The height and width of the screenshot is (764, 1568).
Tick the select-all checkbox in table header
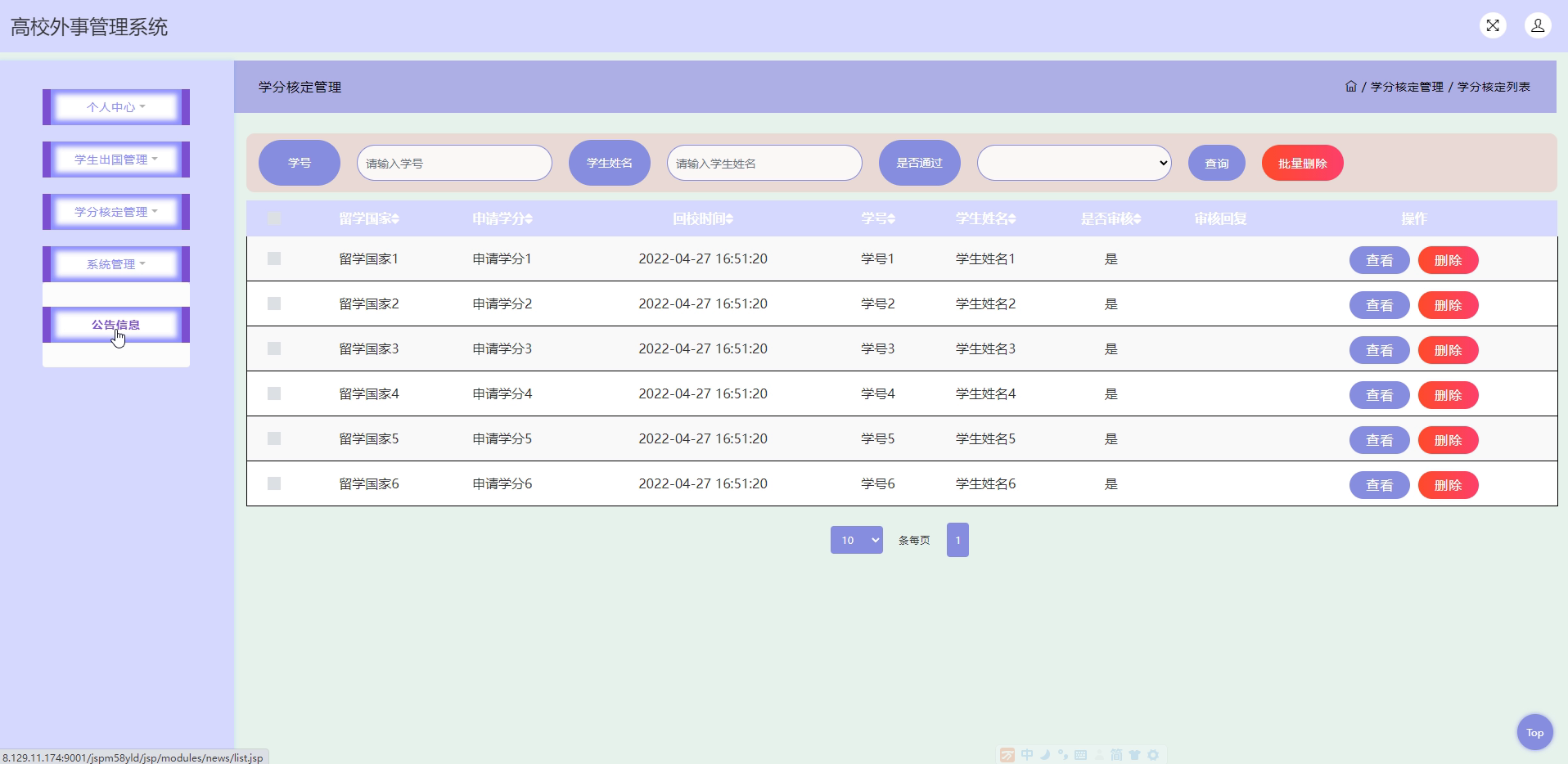(274, 218)
